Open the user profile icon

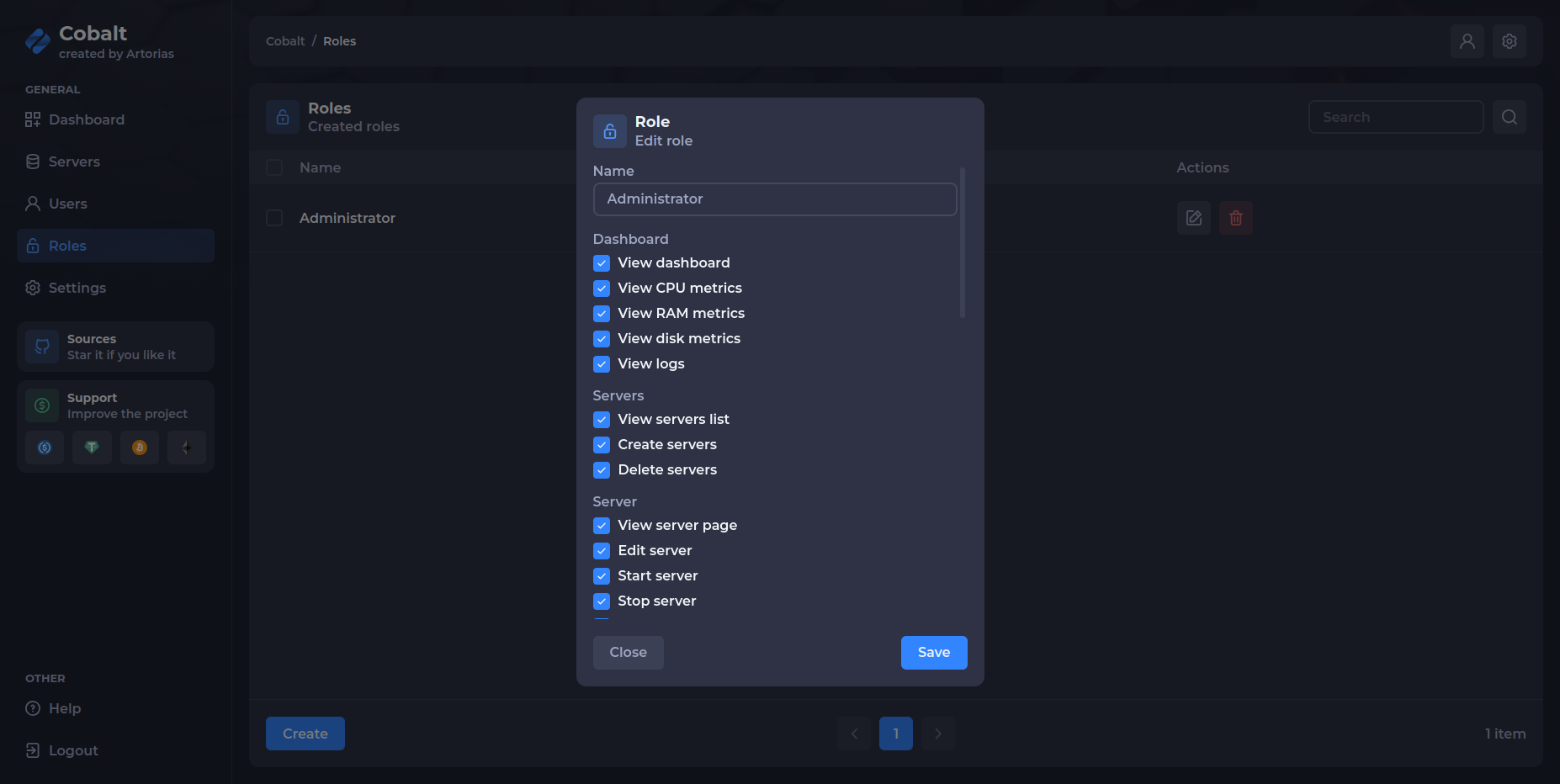tap(1467, 41)
